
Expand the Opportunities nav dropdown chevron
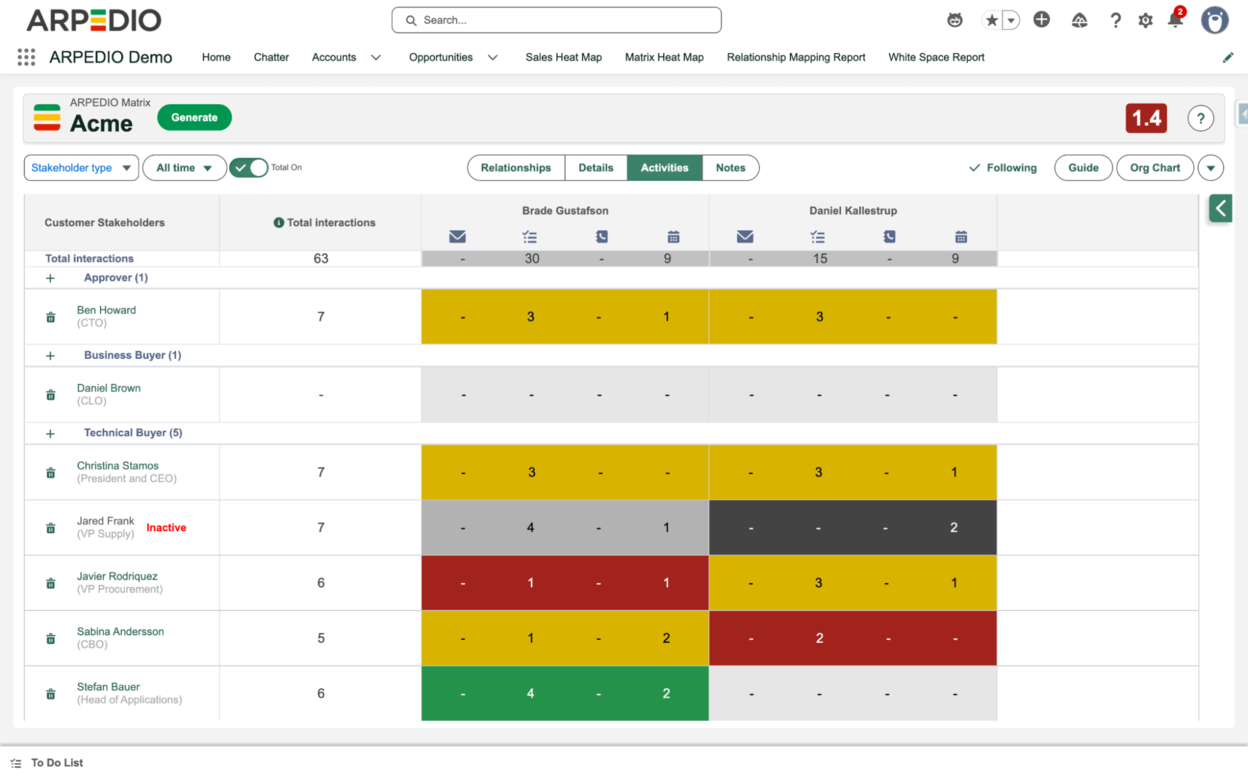click(493, 58)
